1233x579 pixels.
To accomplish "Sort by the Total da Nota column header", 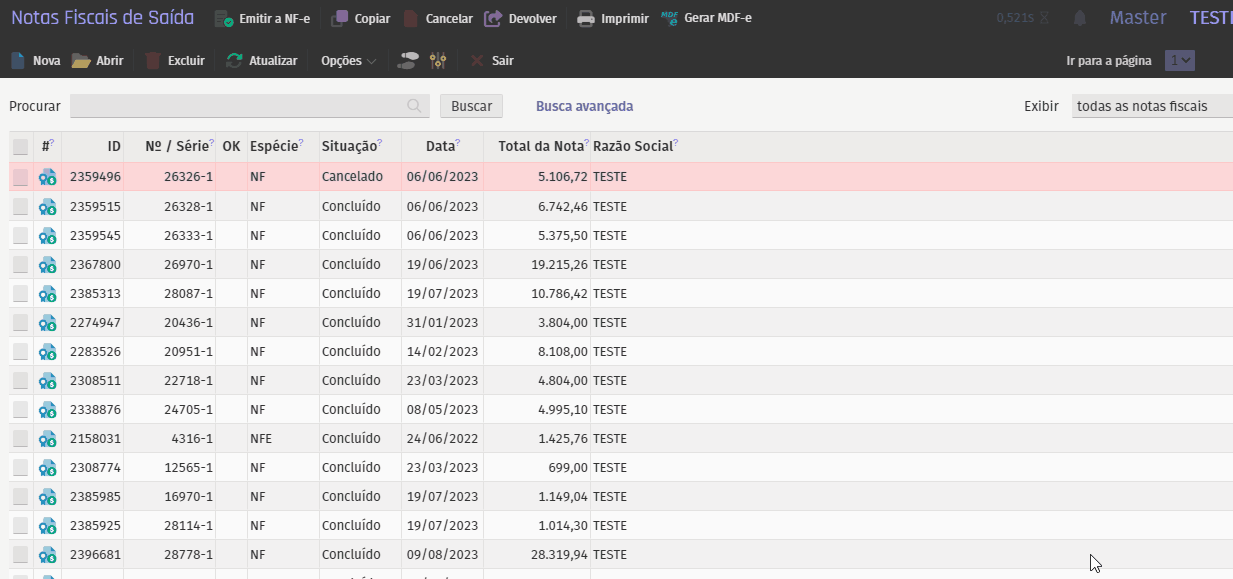I will click(541, 147).
